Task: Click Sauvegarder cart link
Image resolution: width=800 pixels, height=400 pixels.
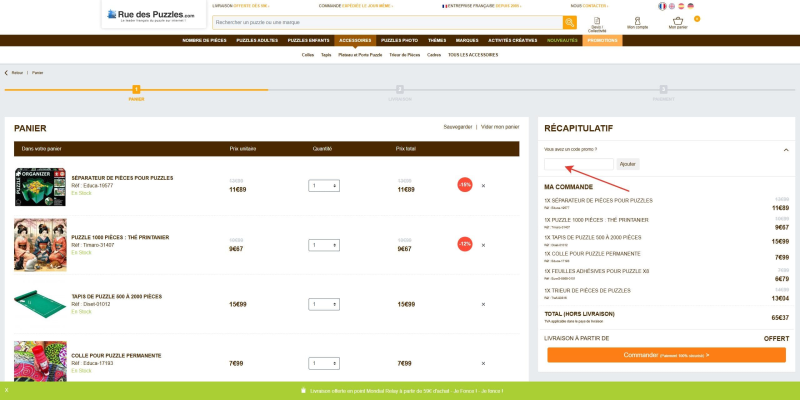Action: click(x=458, y=127)
